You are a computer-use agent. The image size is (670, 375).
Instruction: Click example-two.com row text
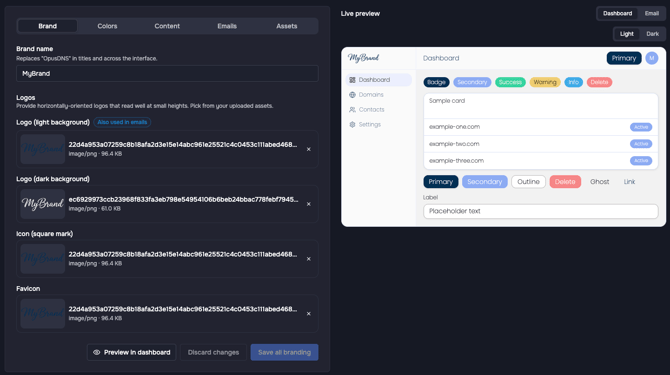(454, 144)
